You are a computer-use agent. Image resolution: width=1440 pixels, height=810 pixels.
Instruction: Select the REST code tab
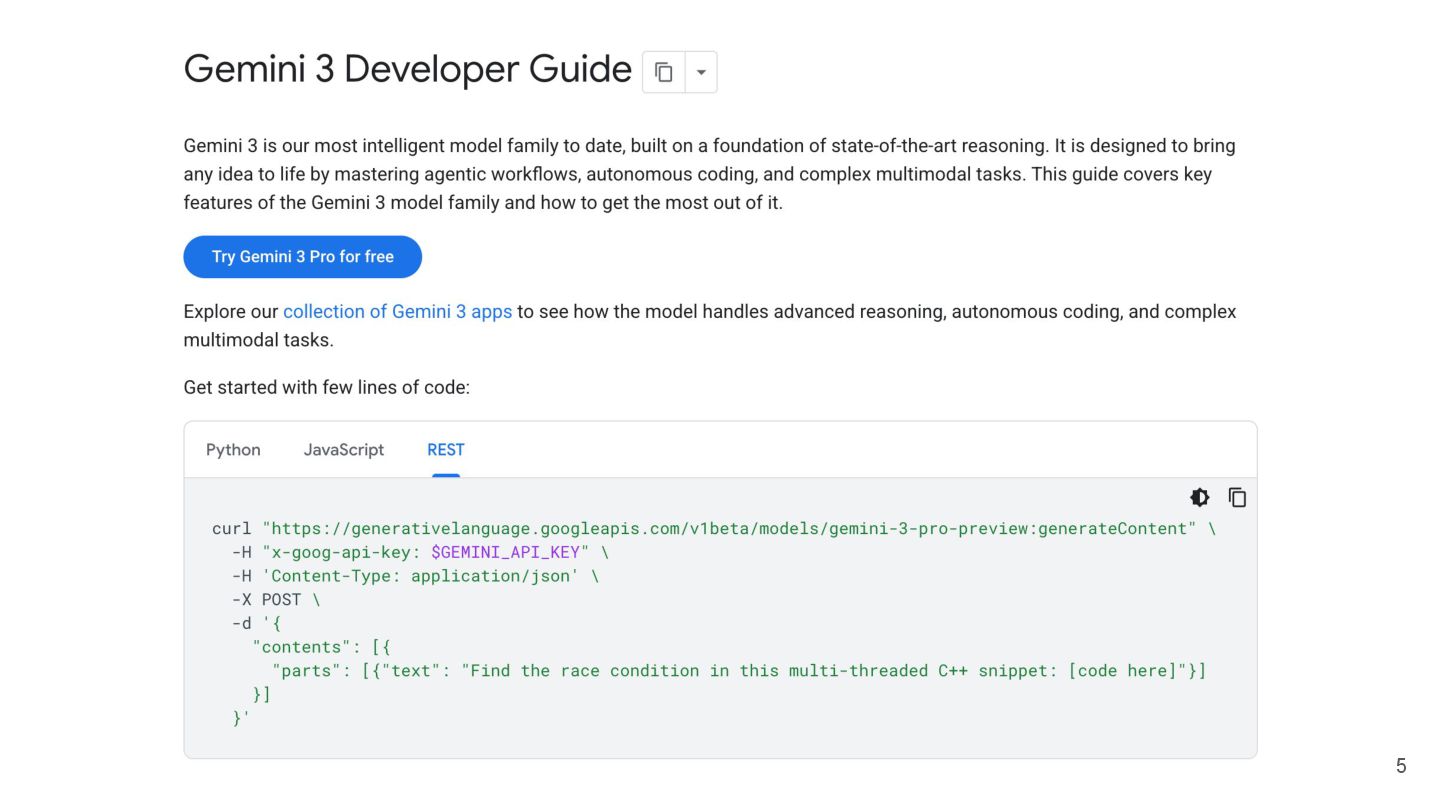click(x=446, y=450)
